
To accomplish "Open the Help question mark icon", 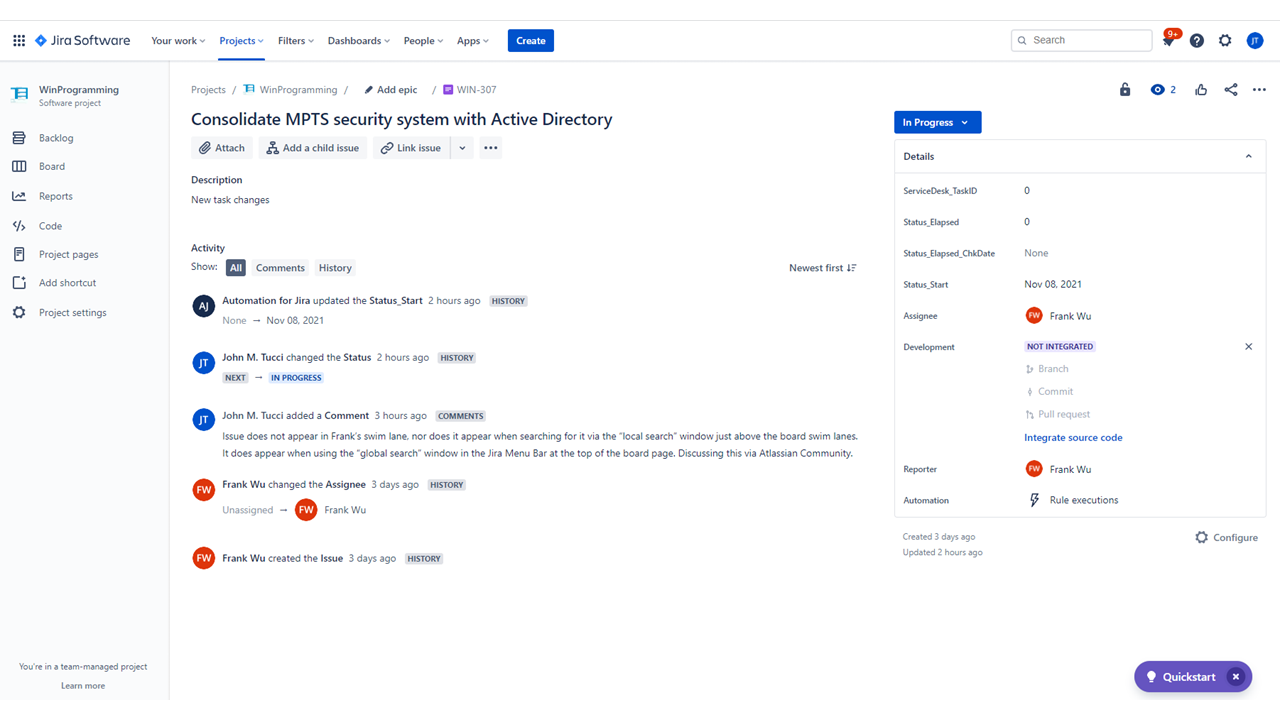I will tap(1197, 41).
